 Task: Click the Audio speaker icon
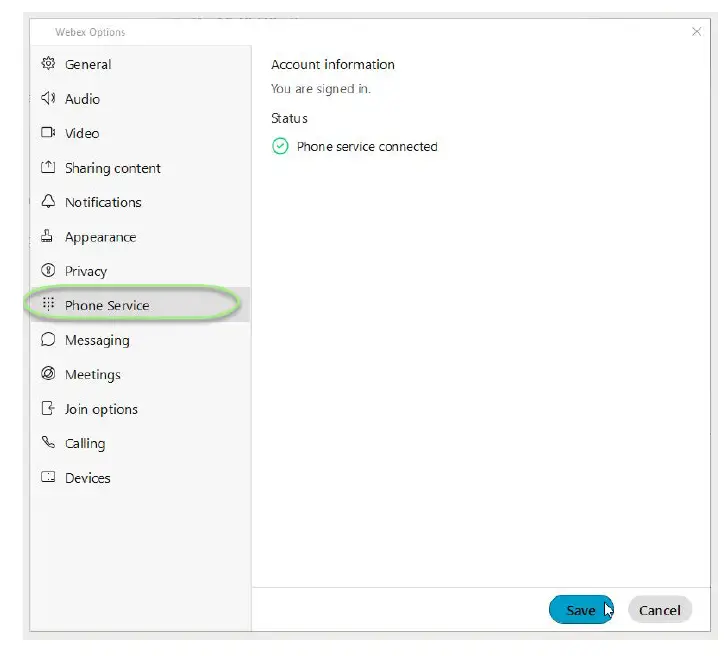pos(48,98)
